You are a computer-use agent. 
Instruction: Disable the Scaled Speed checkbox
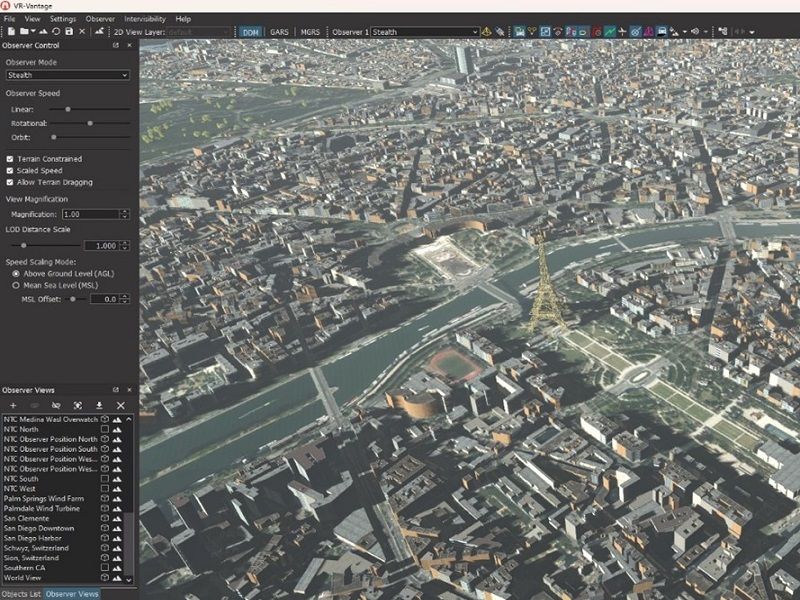(10, 170)
